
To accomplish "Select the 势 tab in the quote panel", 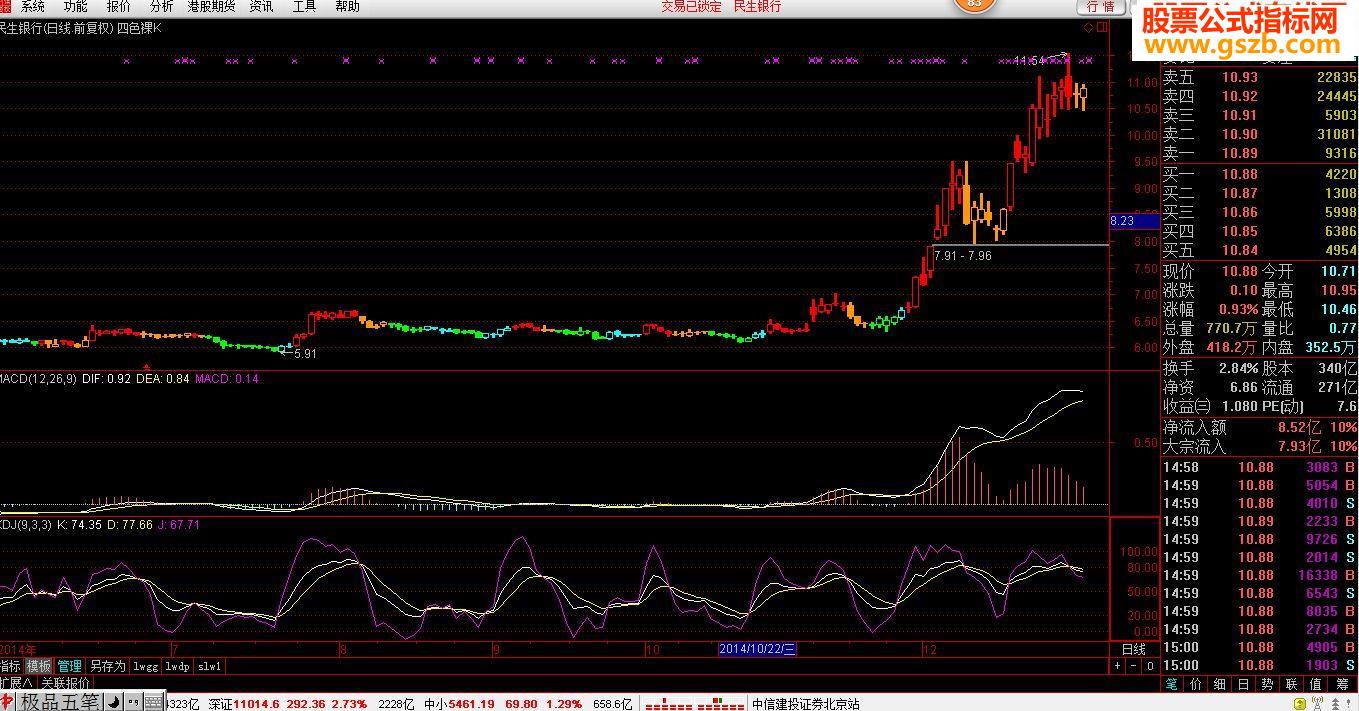I will pos(1268,684).
